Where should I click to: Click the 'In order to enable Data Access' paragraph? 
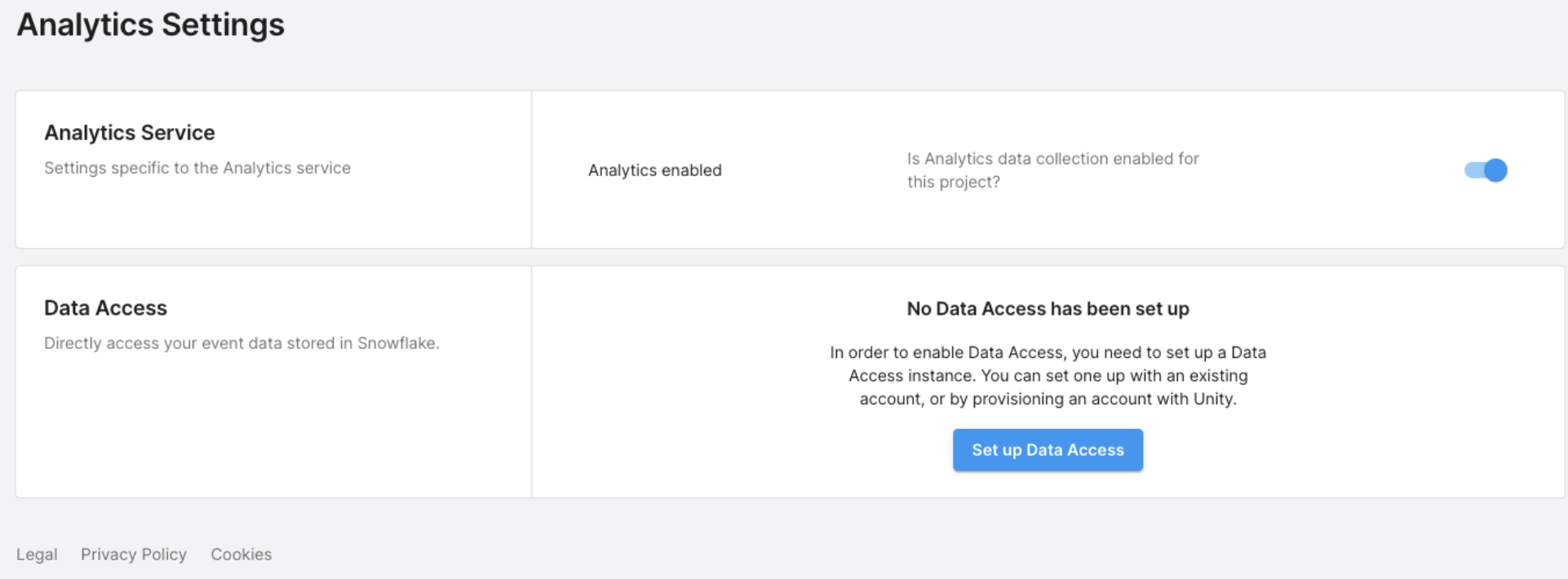point(1048,353)
